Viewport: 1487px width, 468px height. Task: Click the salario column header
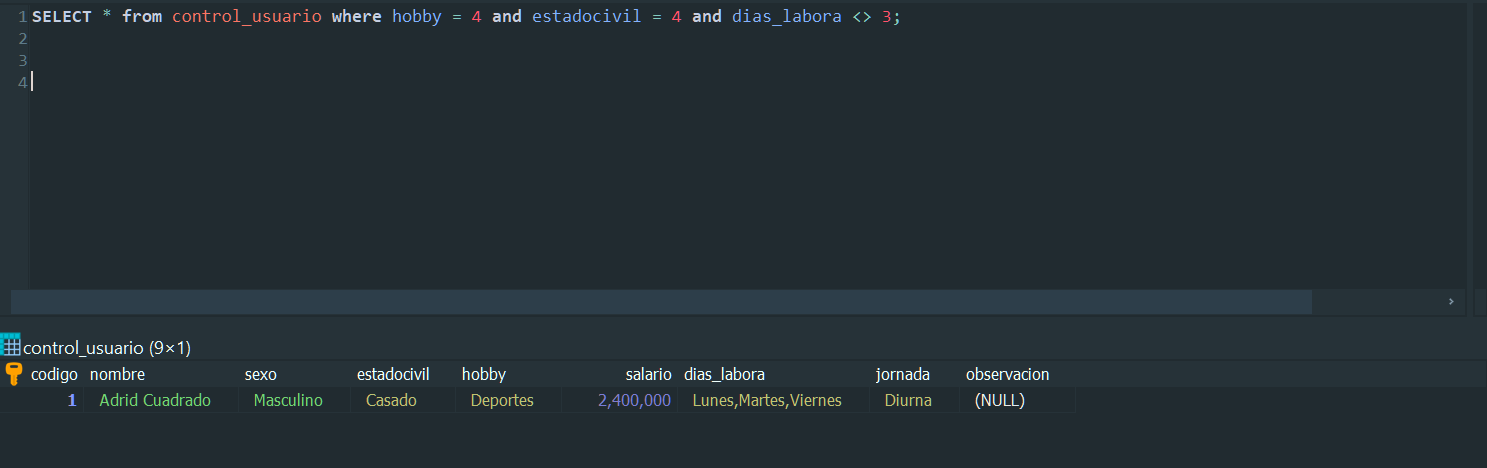(649, 374)
